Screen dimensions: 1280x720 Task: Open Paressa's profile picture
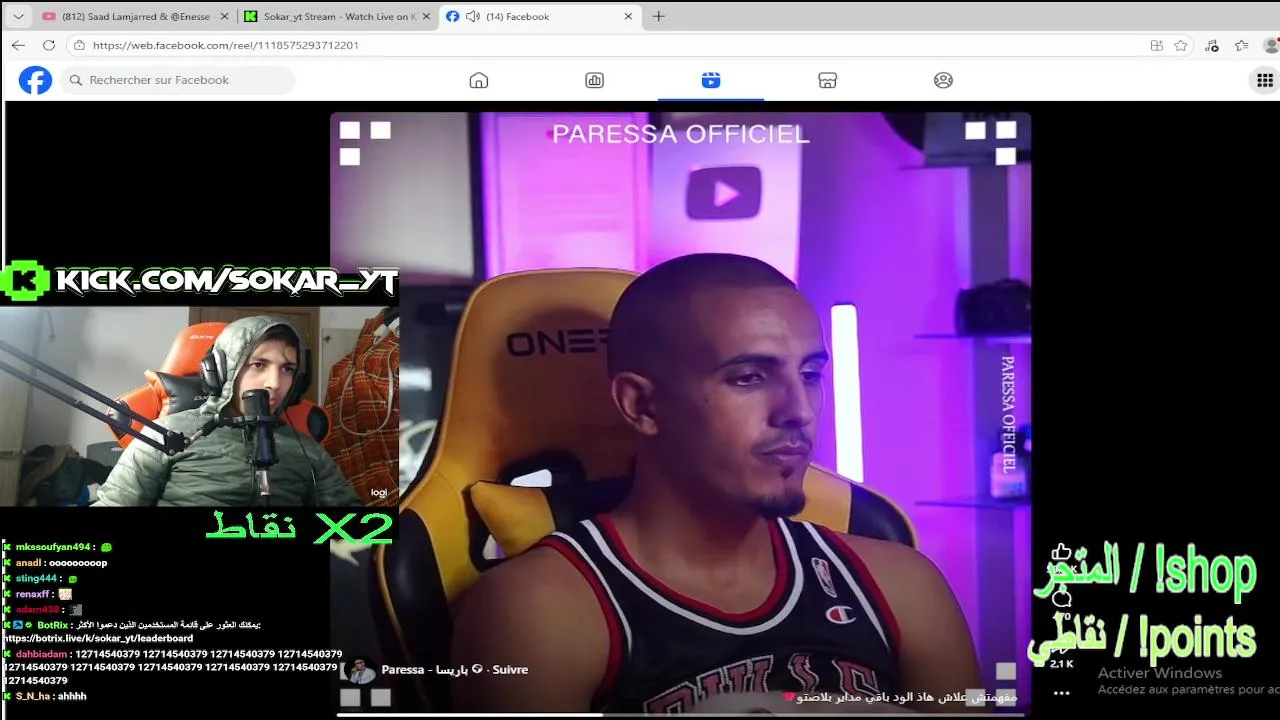(x=358, y=670)
